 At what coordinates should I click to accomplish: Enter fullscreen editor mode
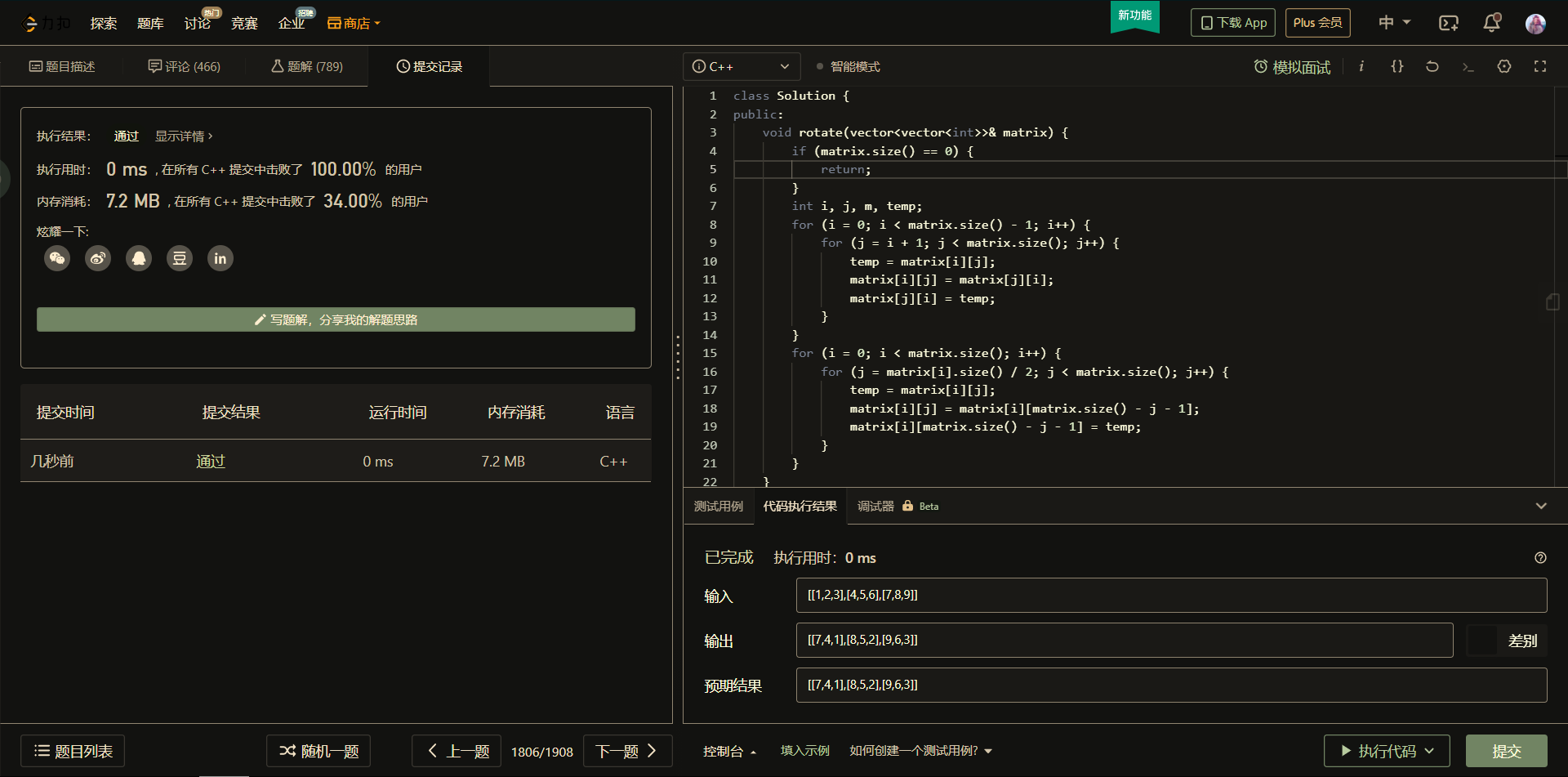tap(1540, 66)
